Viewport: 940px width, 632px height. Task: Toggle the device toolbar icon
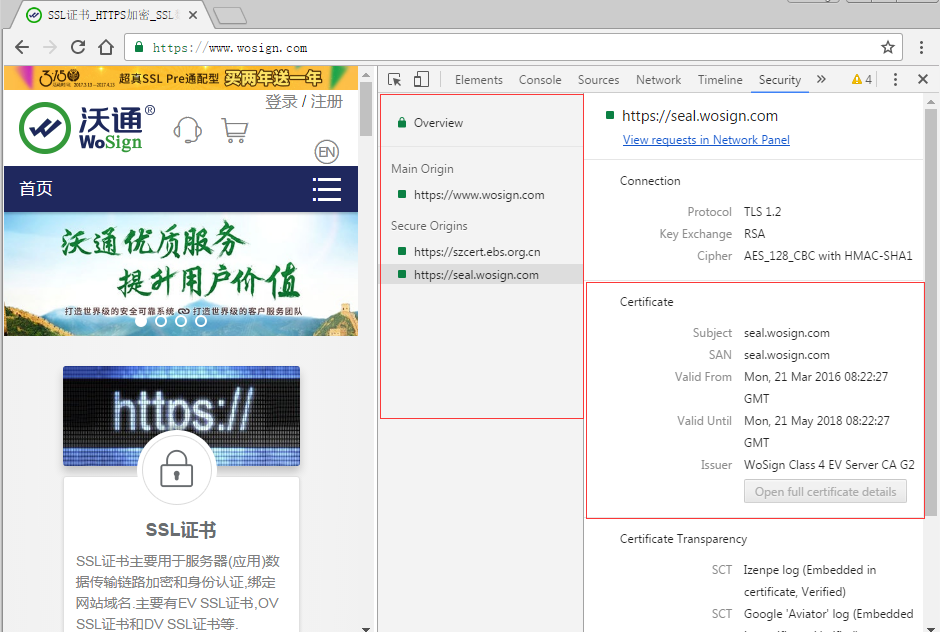click(x=421, y=80)
